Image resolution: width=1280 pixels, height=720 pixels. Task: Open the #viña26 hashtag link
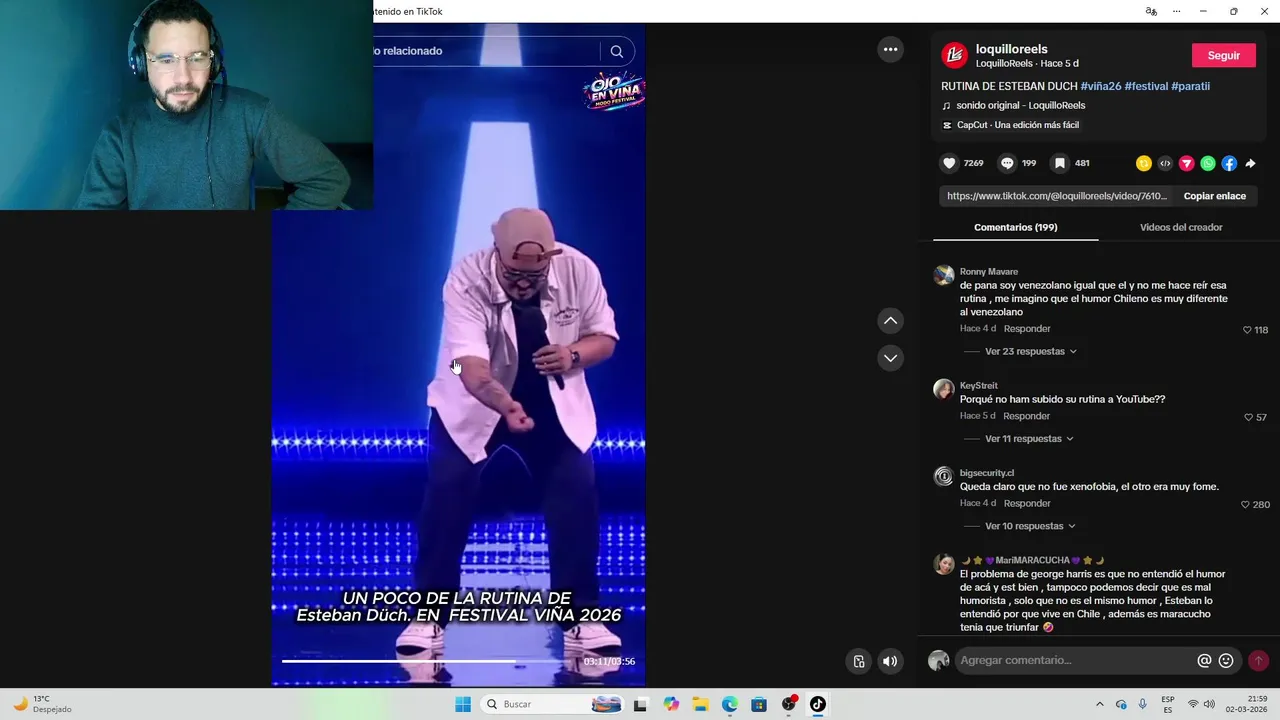[x=1100, y=86]
